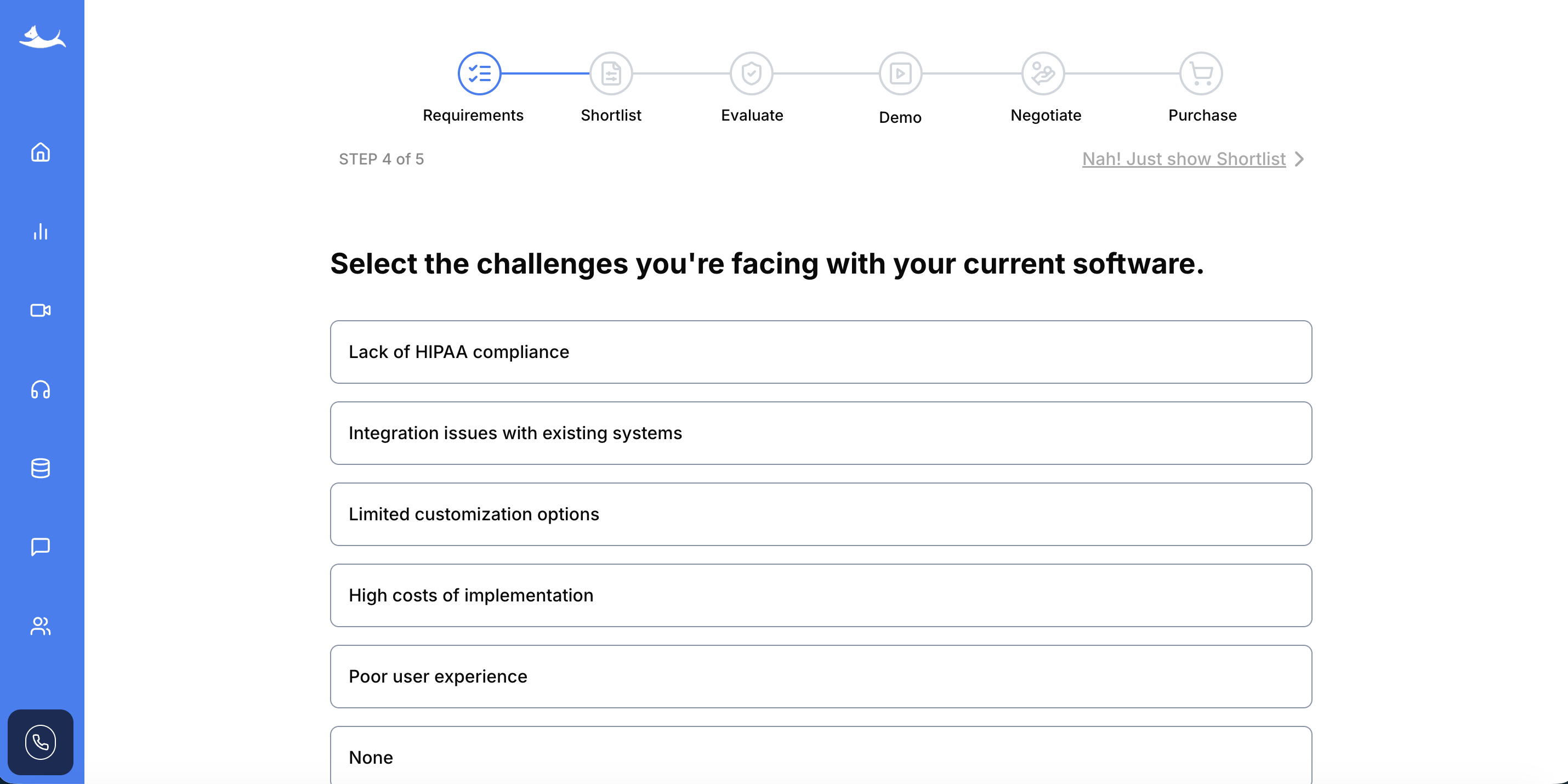Click the Purchase cart icon in stepper
Image resolution: width=1568 pixels, height=784 pixels.
1200,73
